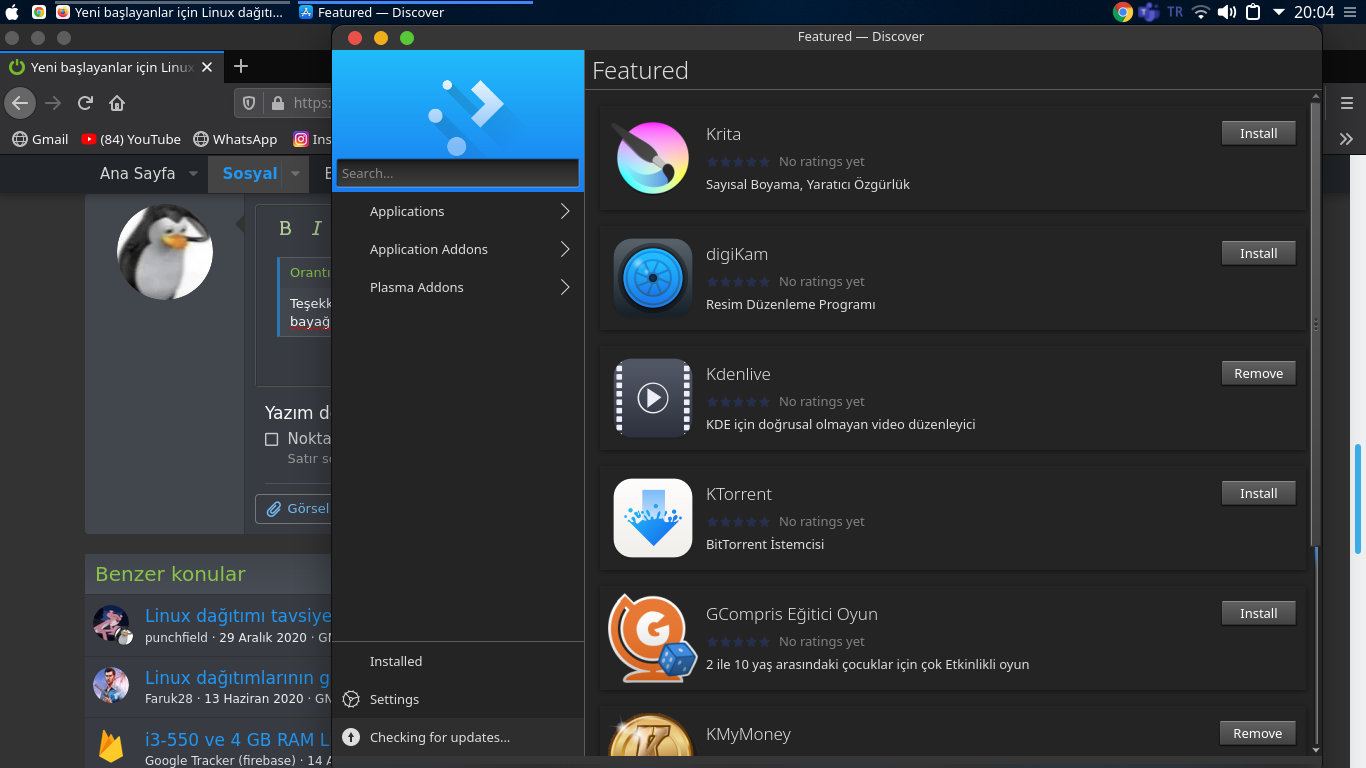The image size is (1366, 768).
Task: Go back in the Firefox window
Action: 20,103
